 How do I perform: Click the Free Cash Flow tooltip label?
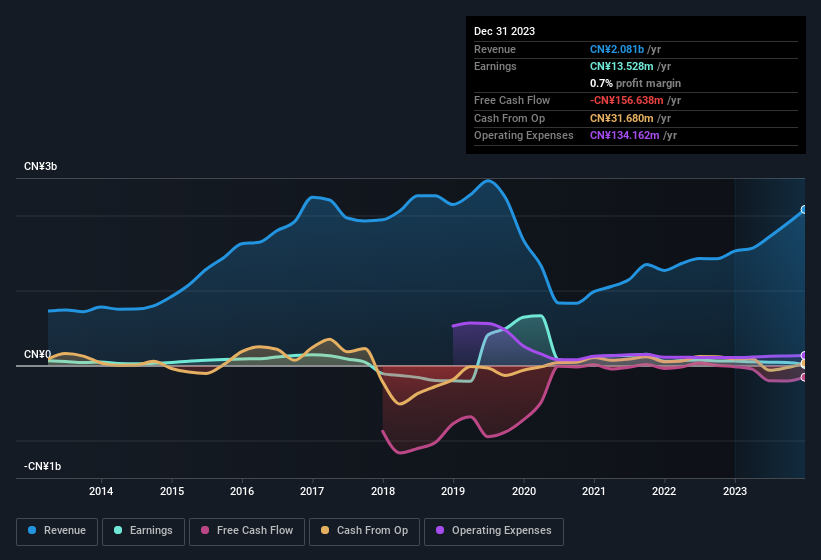(x=512, y=100)
